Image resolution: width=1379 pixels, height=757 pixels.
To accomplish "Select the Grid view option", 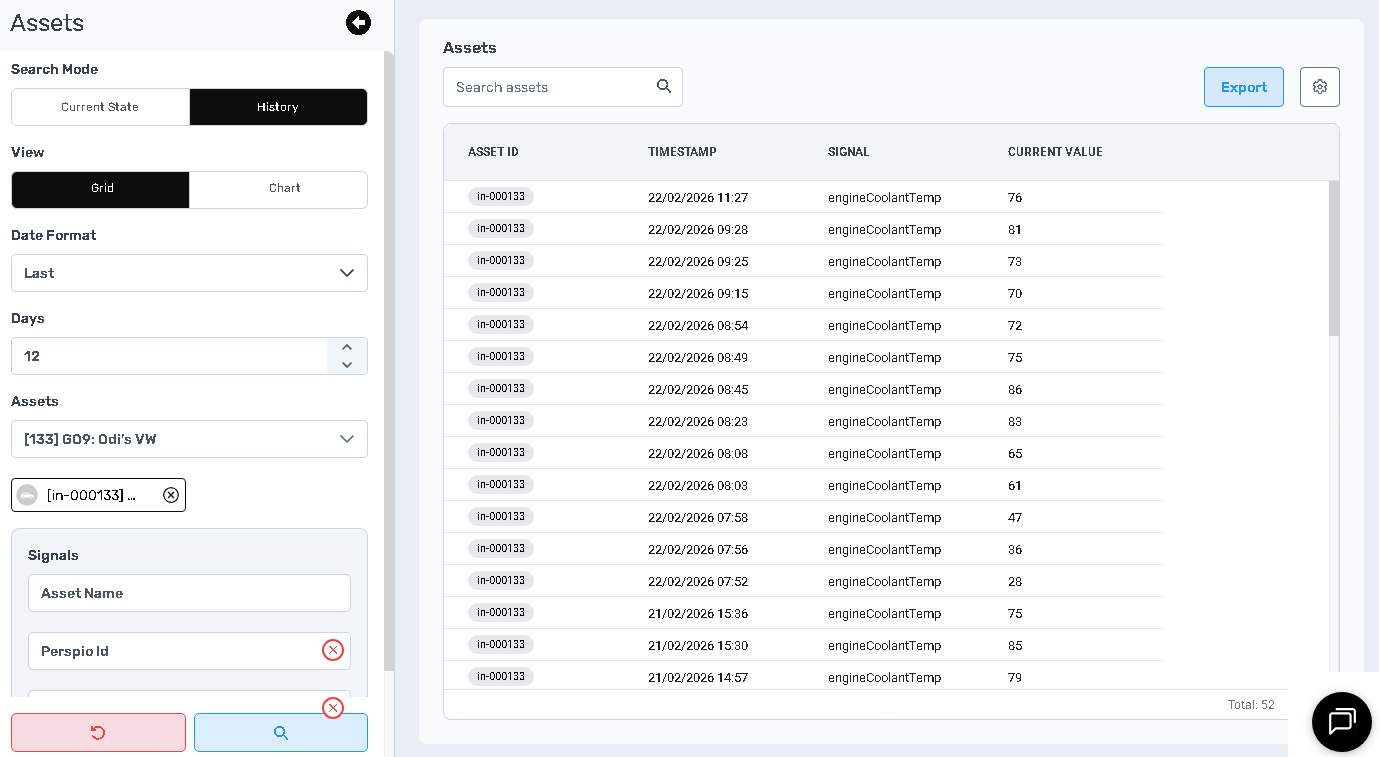I will 100,189.
